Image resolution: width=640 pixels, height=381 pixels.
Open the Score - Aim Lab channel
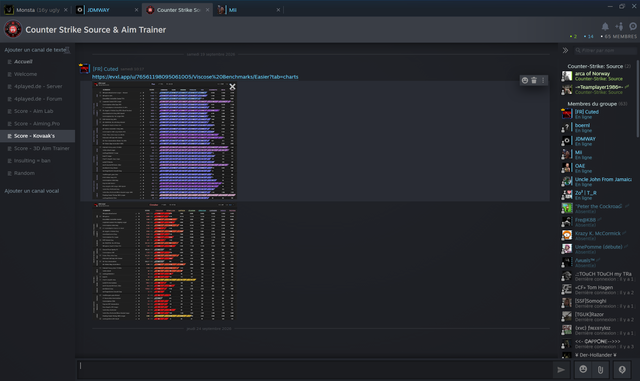[38, 111]
